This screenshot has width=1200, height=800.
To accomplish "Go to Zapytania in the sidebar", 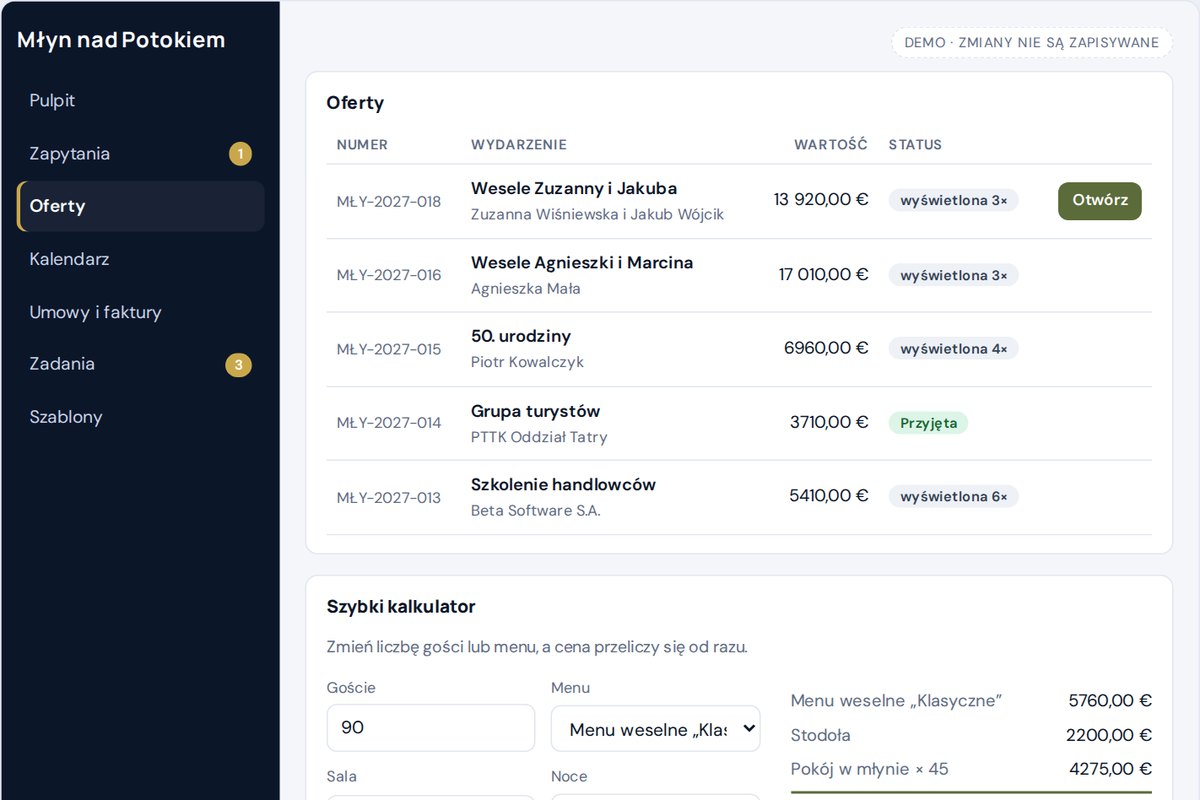I will click(x=140, y=154).
